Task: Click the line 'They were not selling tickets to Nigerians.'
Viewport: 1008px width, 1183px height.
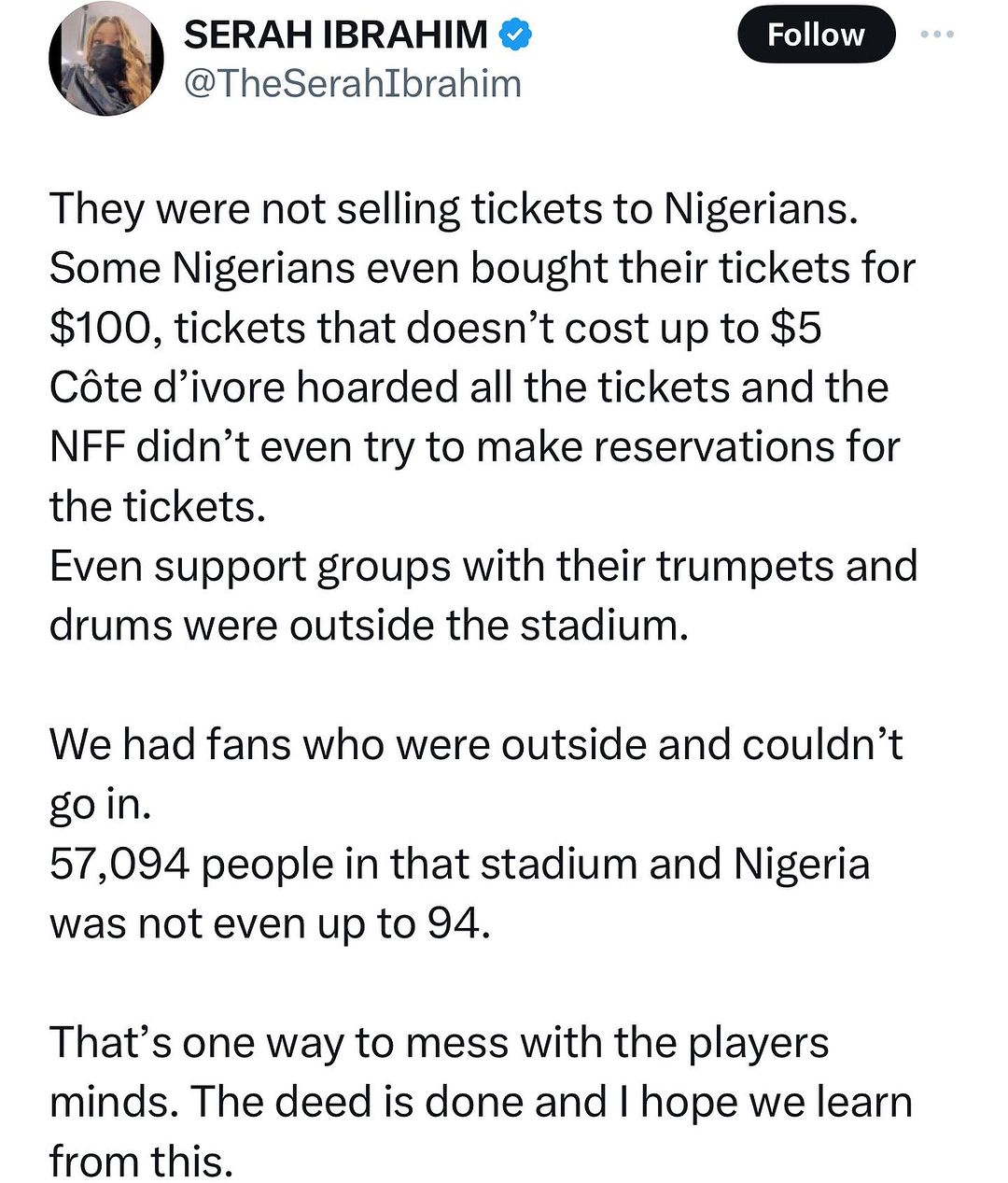Action: (x=454, y=208)
